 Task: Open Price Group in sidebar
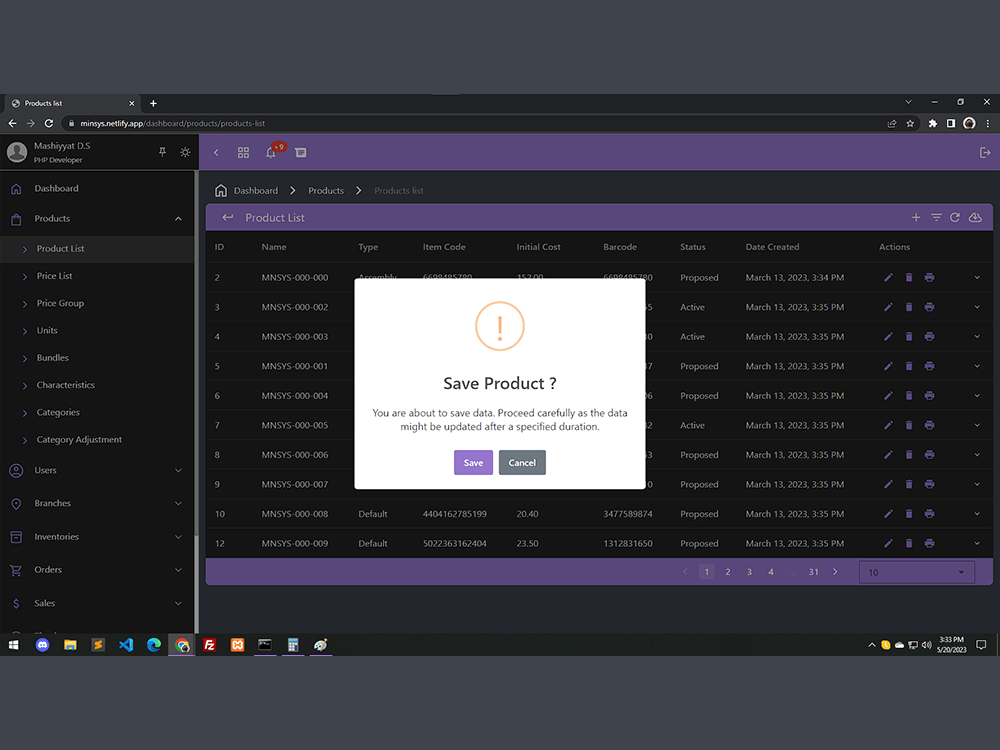[x=97, y=303]
